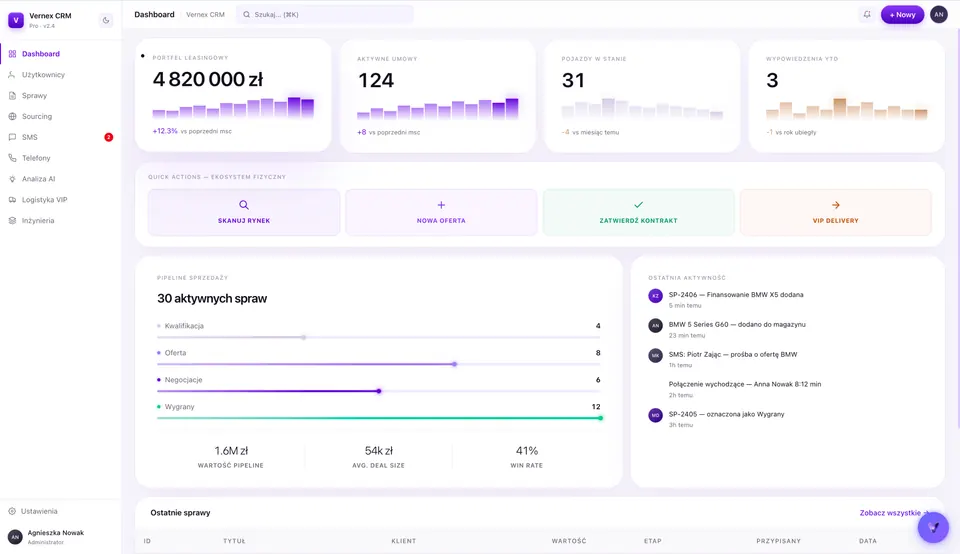This screenshot has height=554, width=960.
Task: Click the Użytkownicy person icon
Action: [12, 75]
